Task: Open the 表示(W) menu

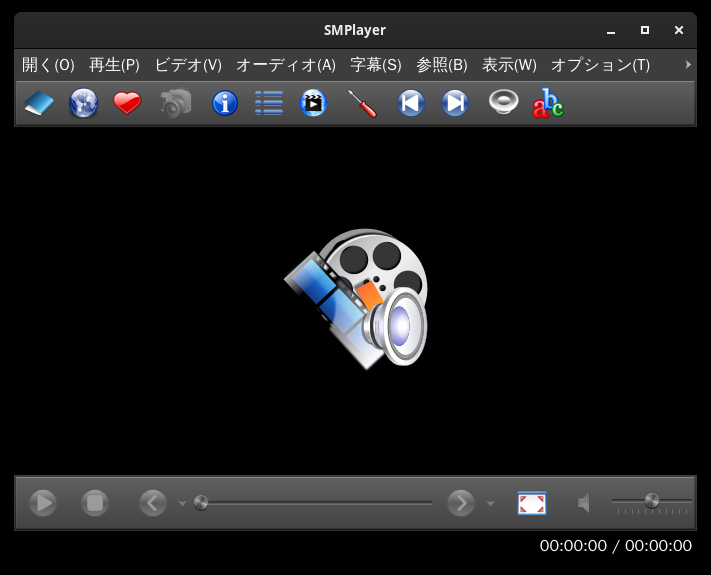Action: coord(509,65)
